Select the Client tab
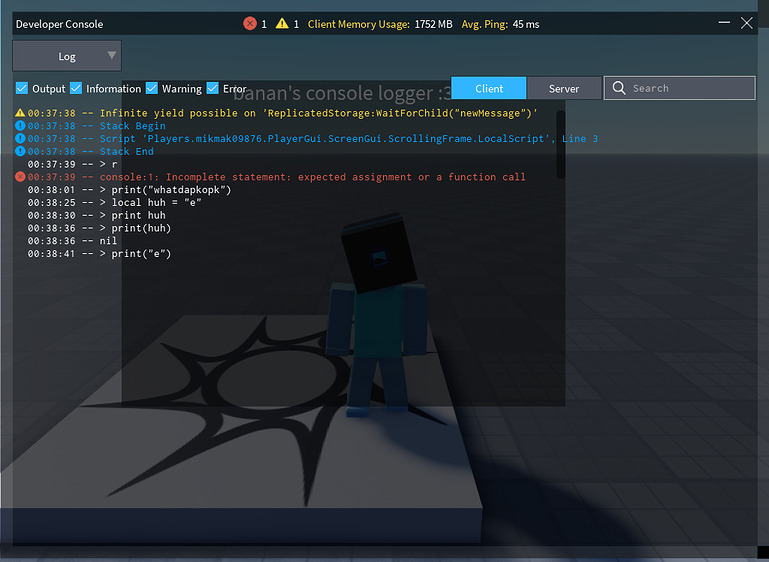 pos(489,88)
